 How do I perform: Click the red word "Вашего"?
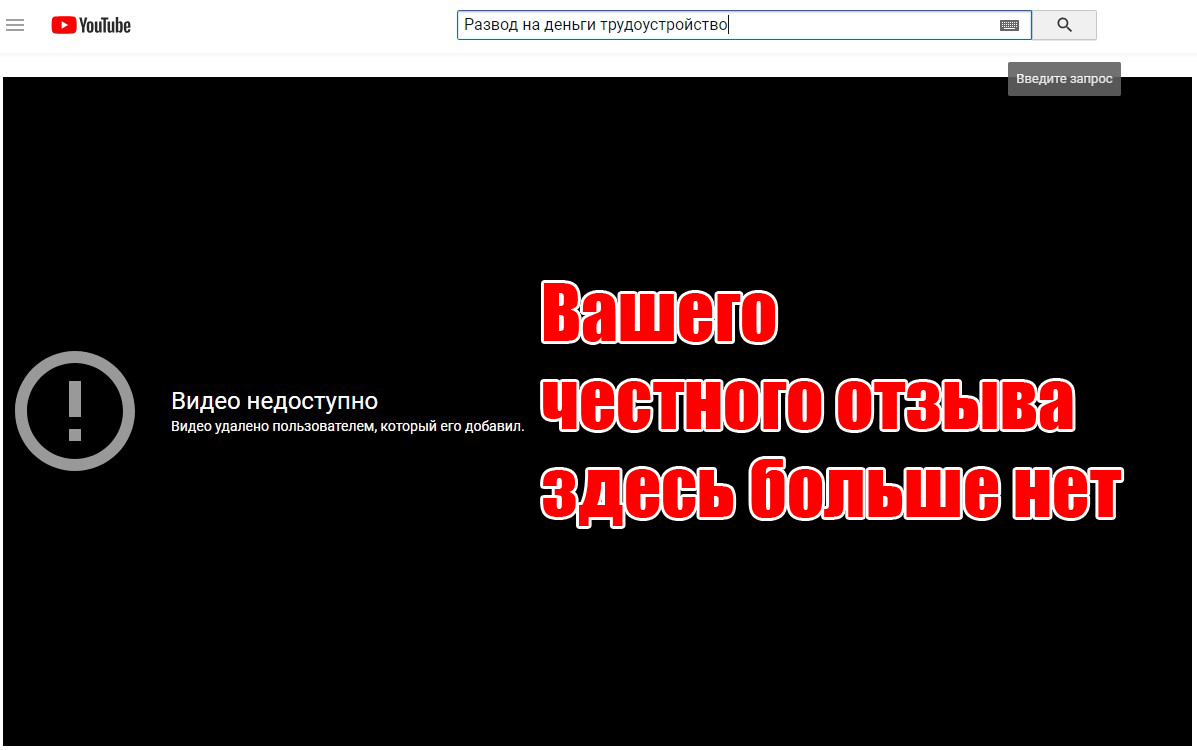pyautogui.click(x=659, y=313)
